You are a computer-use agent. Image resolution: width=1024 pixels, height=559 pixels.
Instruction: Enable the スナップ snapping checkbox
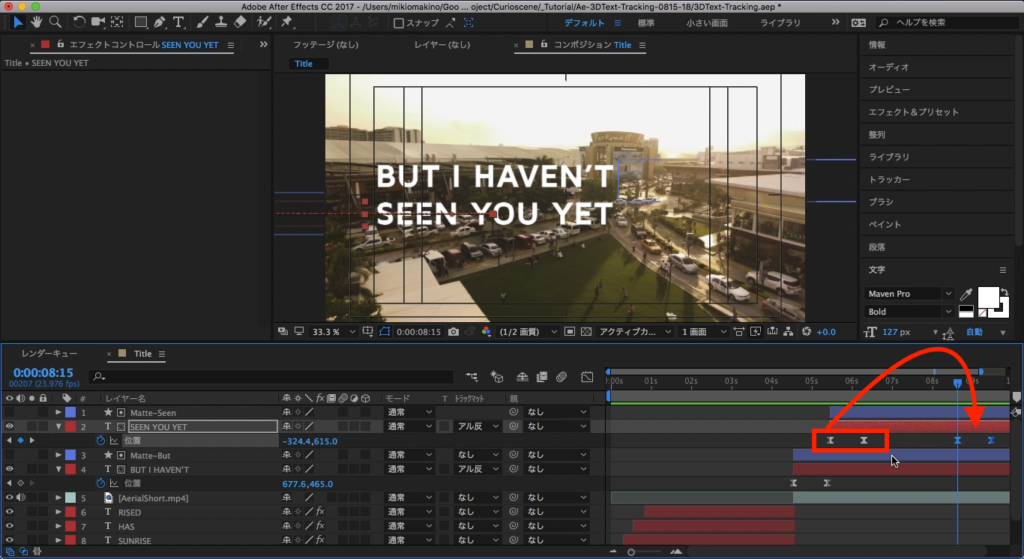point(399,23)
